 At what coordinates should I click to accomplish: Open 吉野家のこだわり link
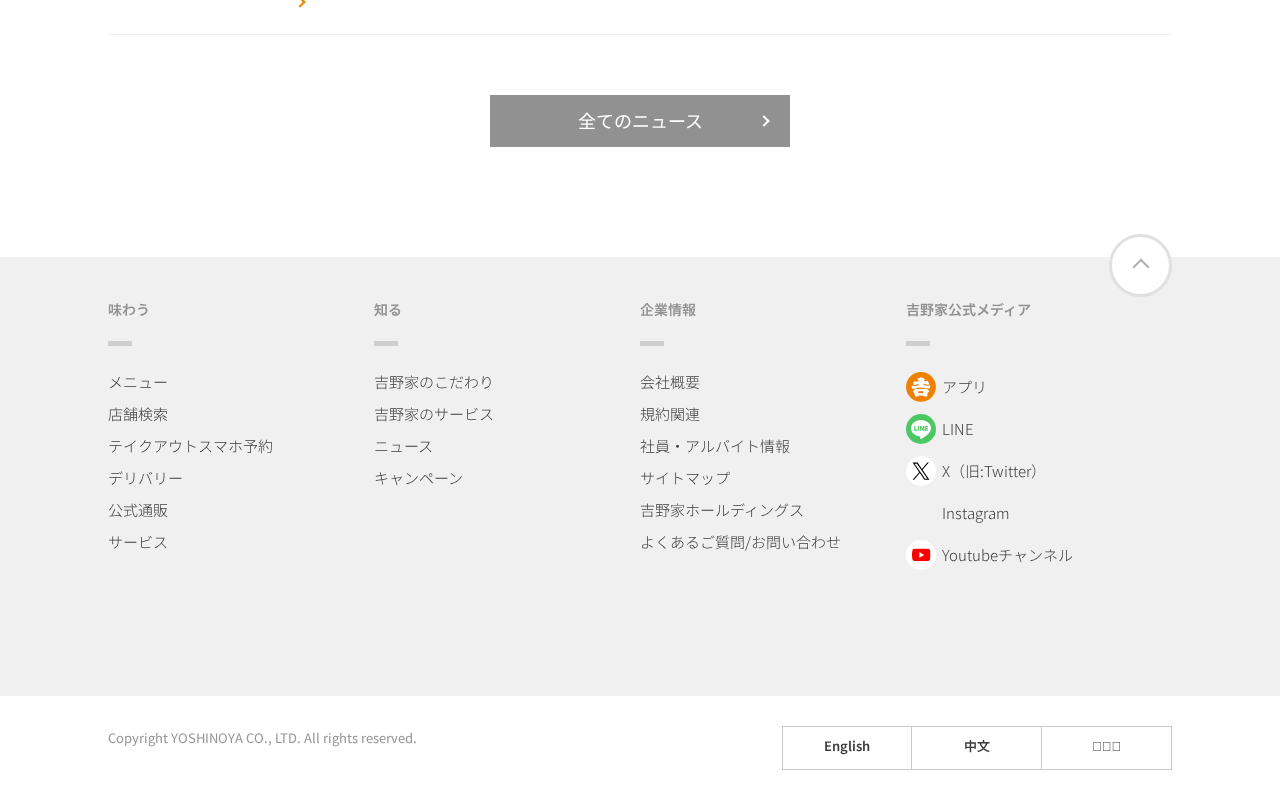pyautogui.click(x=434, y=382)
